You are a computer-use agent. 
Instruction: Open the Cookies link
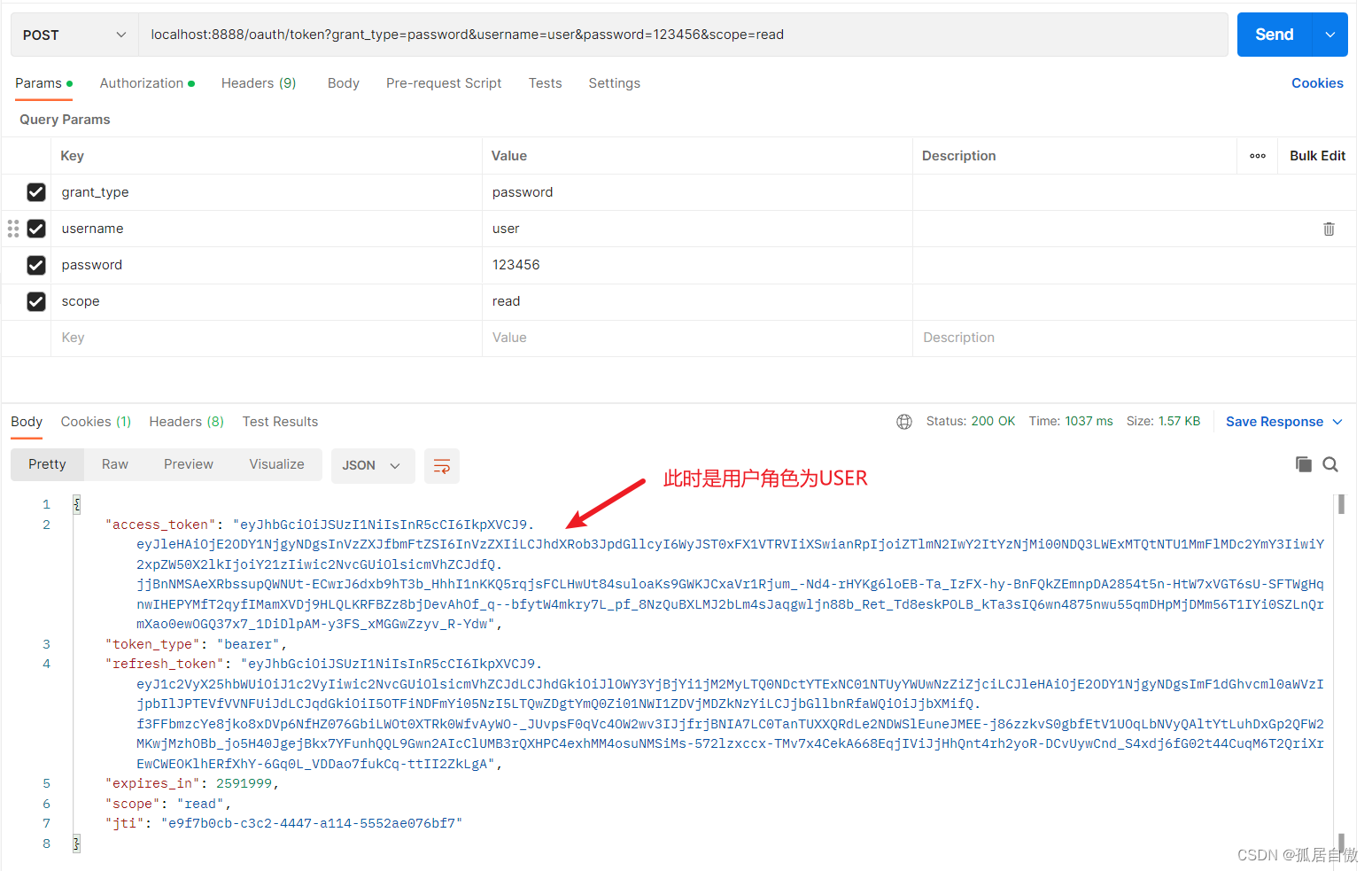1317,83
